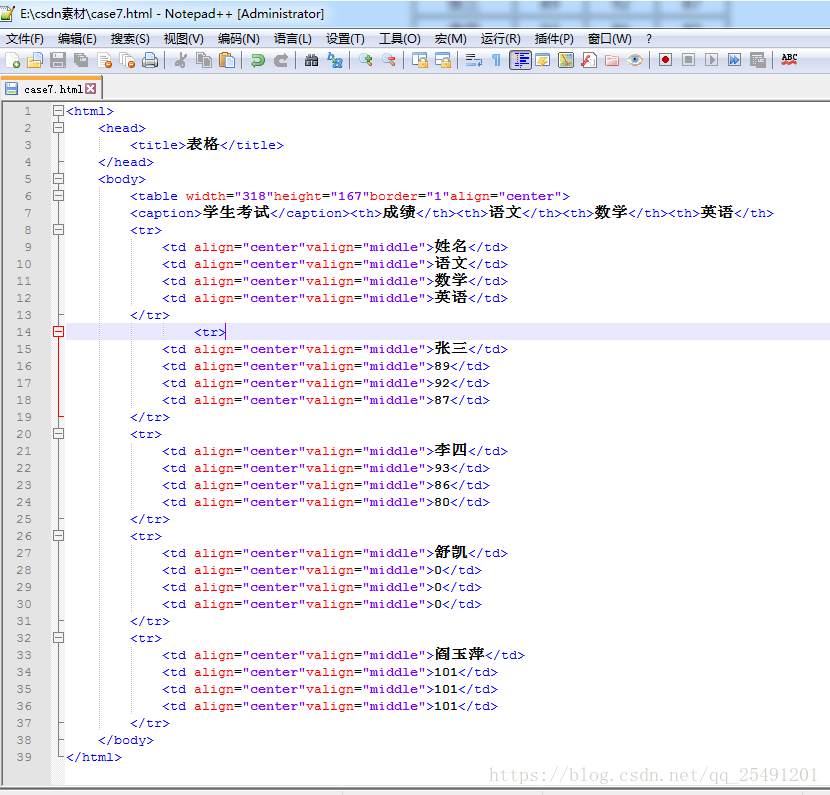Image resolution: width=830 pixels, height=795 pixels.
Task: Toggle synchronized vertical scrolling
Action: click(419, 60)
